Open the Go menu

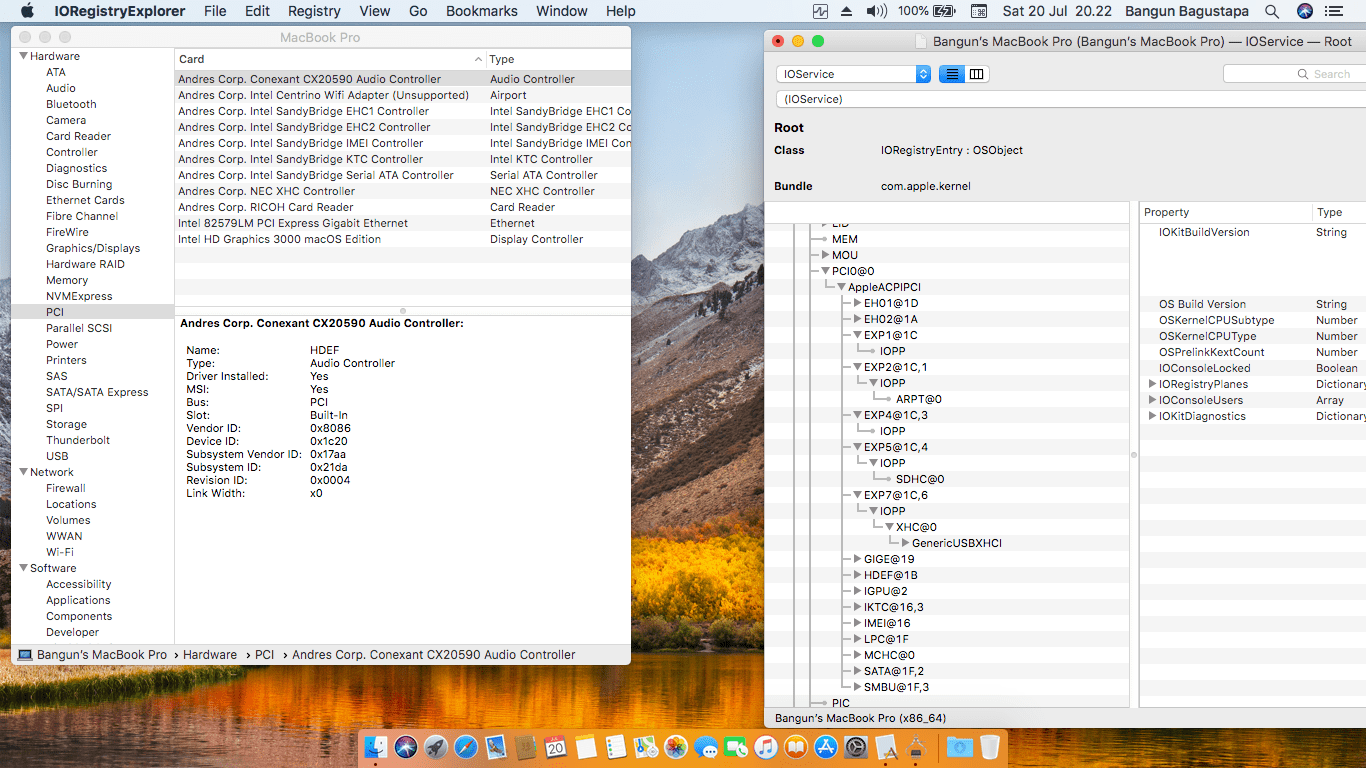(418, 11)
